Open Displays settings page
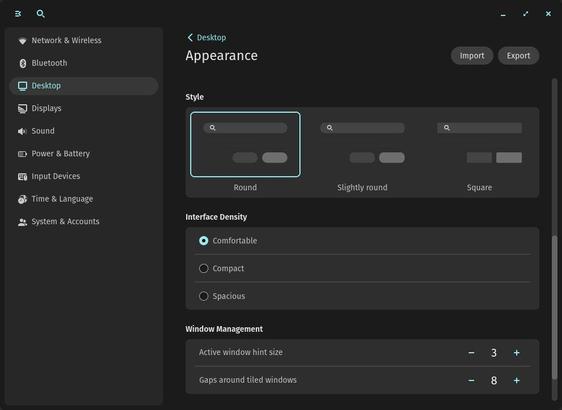Viewport: 562px width, 410px height. (84, 108)
